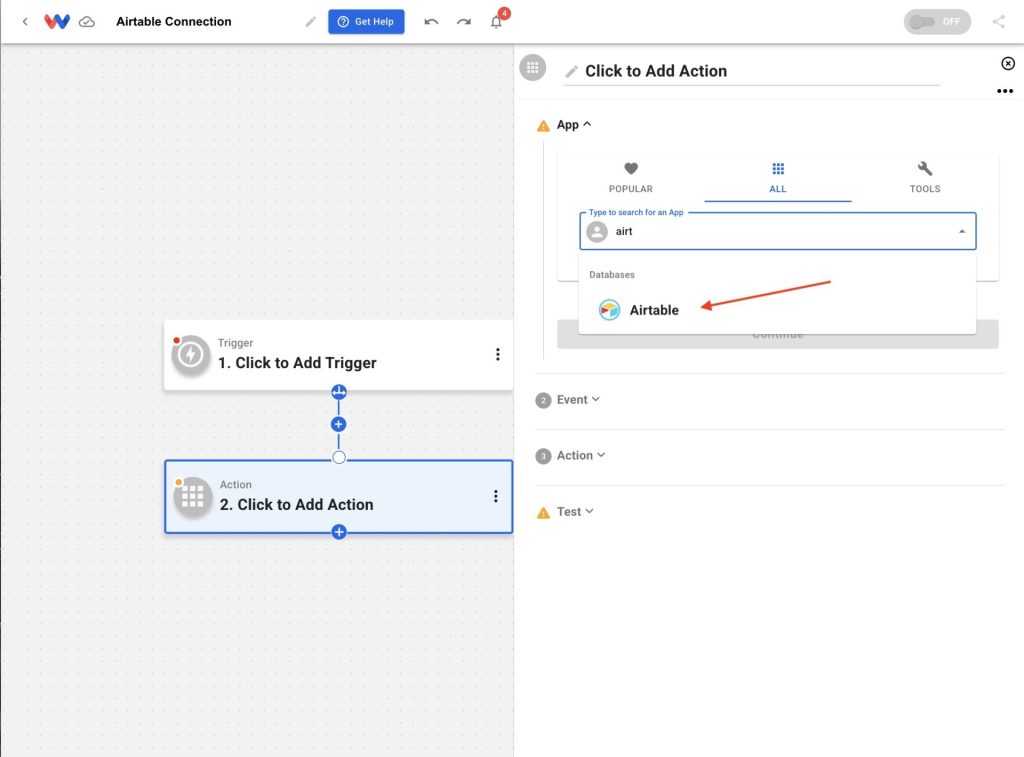Select Airtable from search results
Image resolution: width=1024 pixels, height=757 pixels.
point(777,310)
